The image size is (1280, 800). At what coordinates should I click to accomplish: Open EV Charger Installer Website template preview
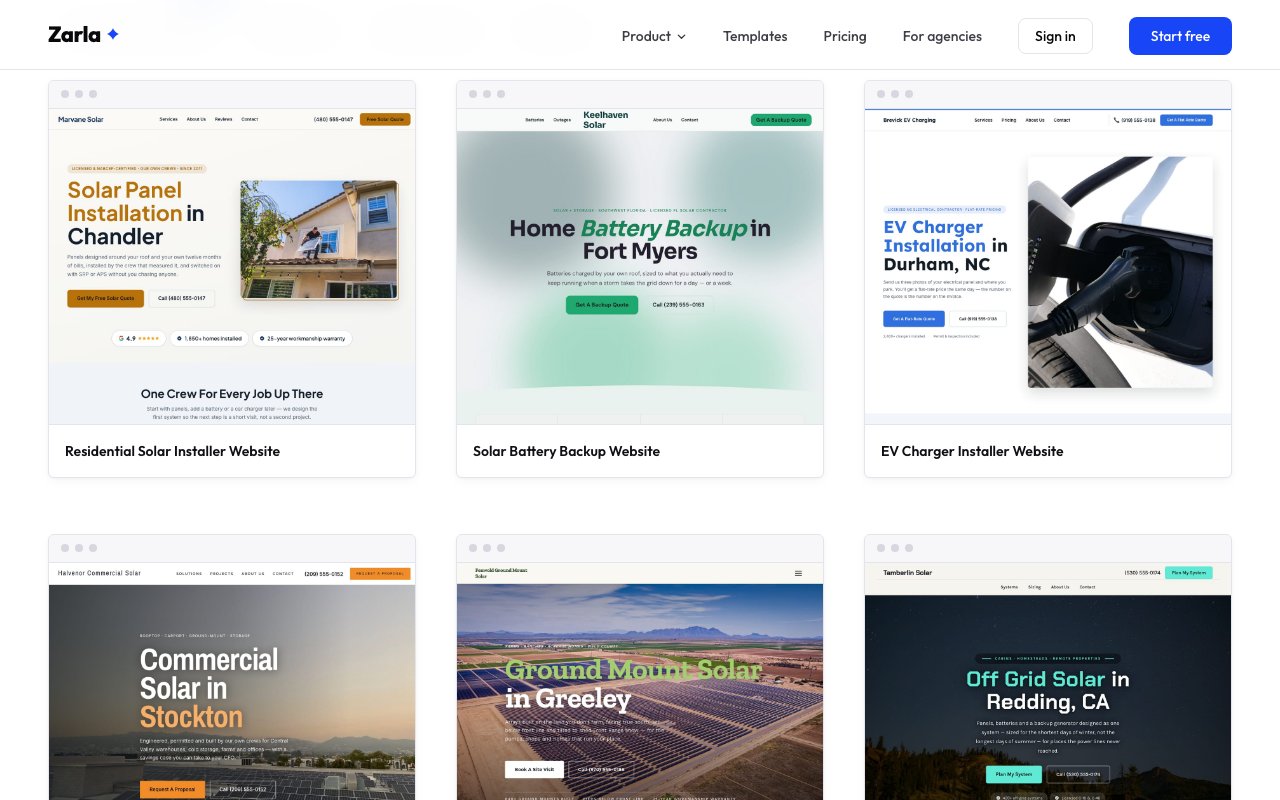pos(1048,266)
